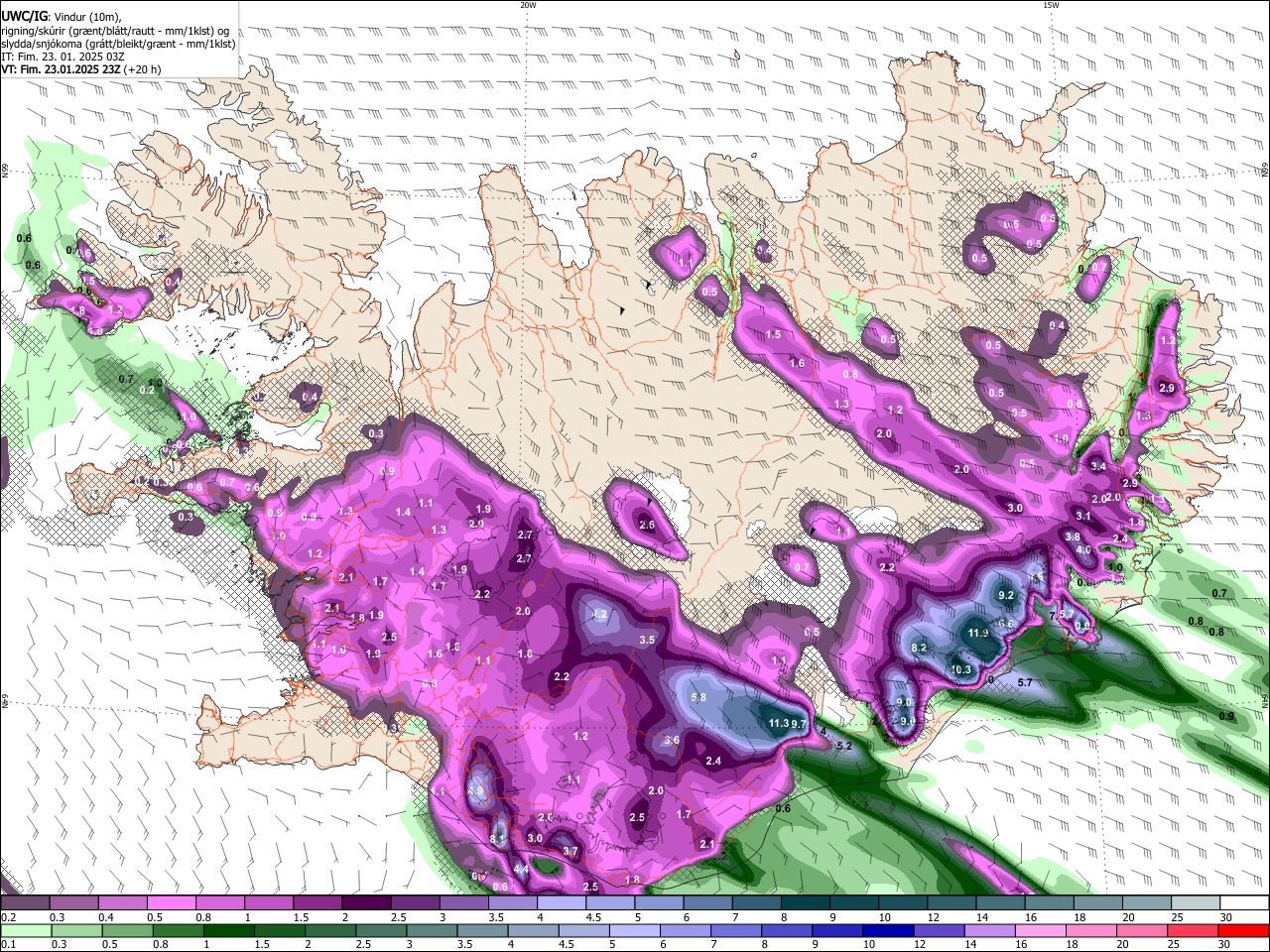Click the 'VT: Fim. 23.01.2025 23Z' valid time
This screenshot has height=952, width=1270.
pyautogui.click(x=62, y=69)
